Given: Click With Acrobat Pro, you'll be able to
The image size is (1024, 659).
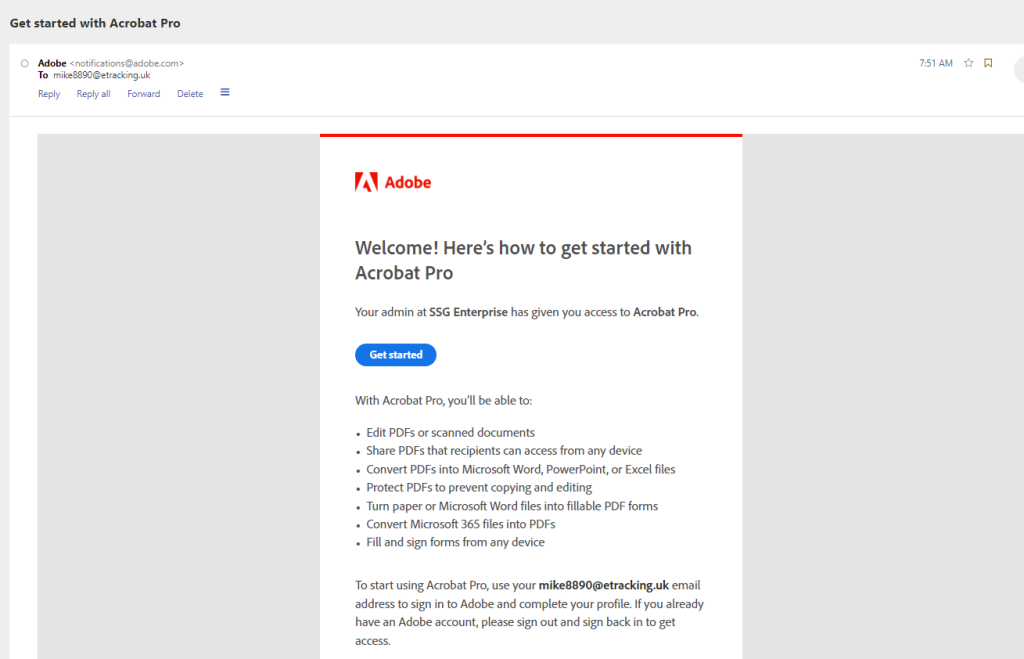Looking at the screenshot, I should [x=443, y=400].
